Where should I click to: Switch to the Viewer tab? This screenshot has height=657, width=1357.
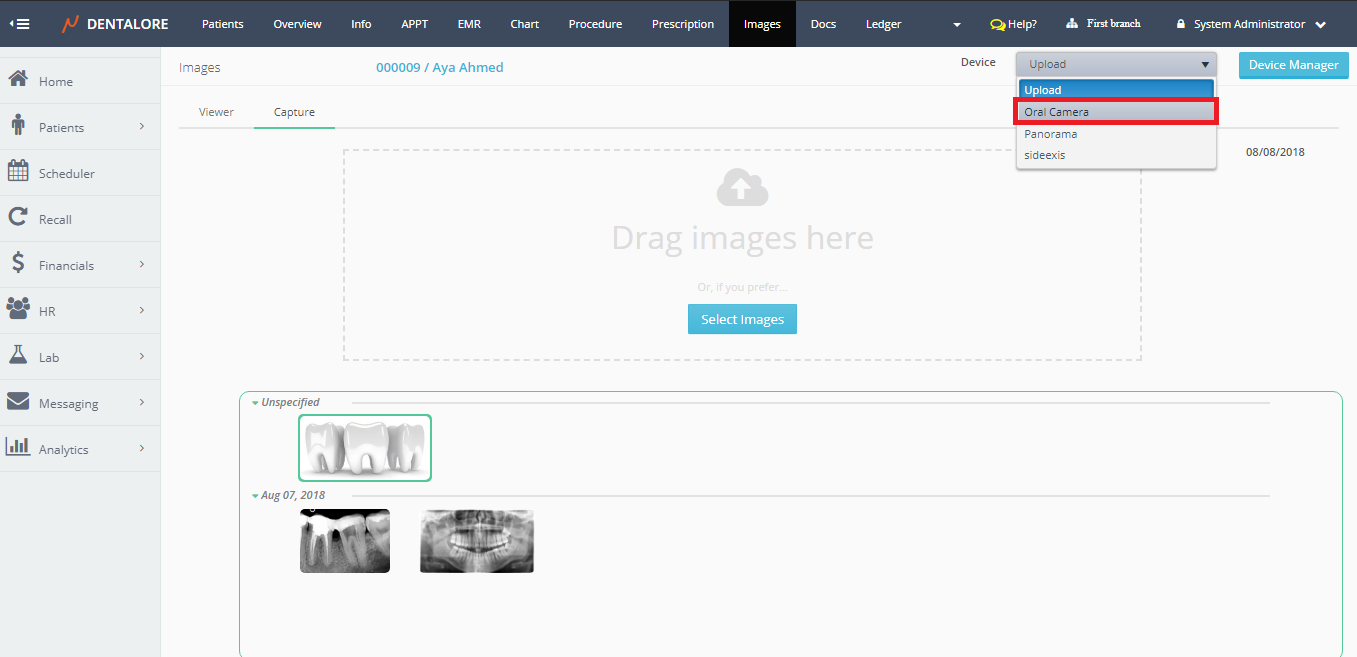pyautogui.click(x=216, y=112)
